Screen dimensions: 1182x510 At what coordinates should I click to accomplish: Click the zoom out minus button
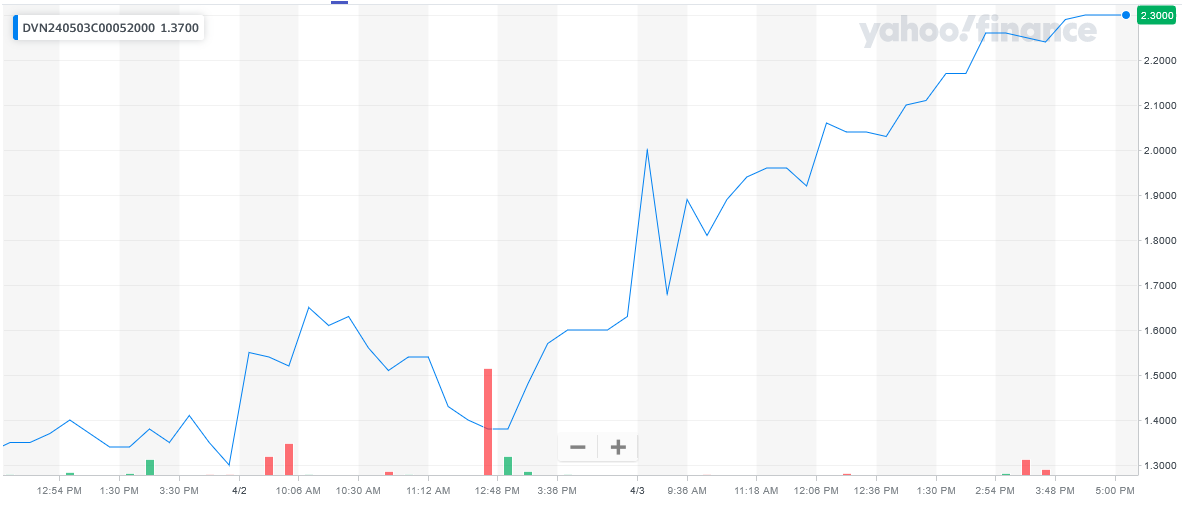pos(578,447)
